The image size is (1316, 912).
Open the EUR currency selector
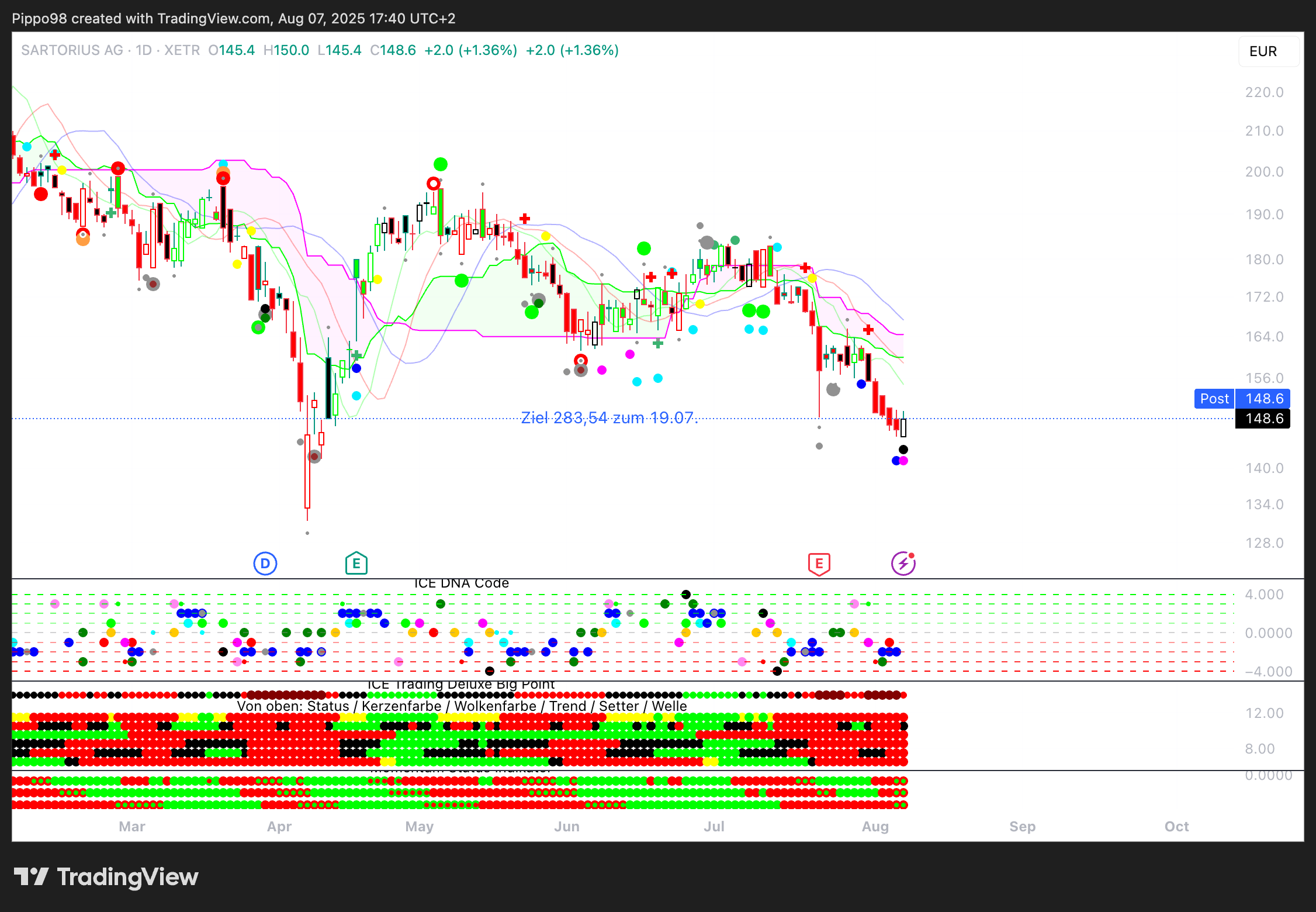pos(1263,51)
